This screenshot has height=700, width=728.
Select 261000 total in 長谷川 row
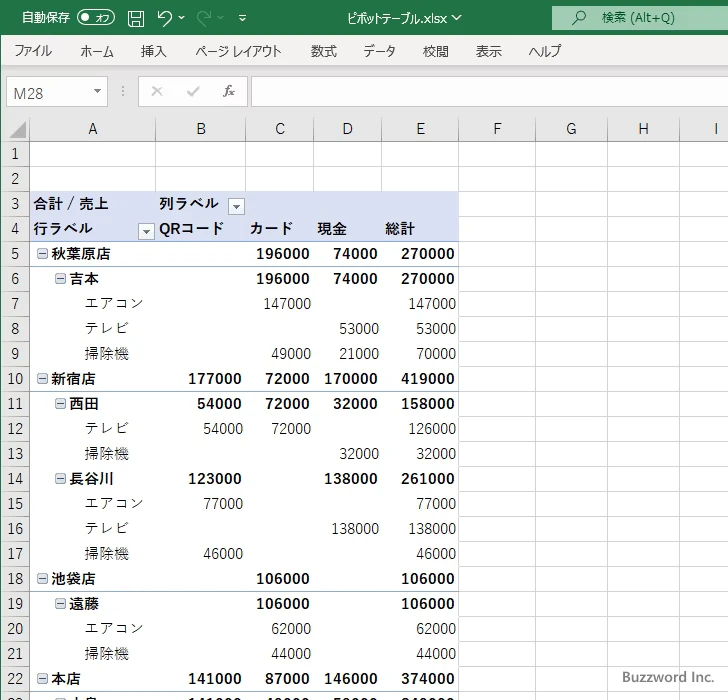(420, 479)
